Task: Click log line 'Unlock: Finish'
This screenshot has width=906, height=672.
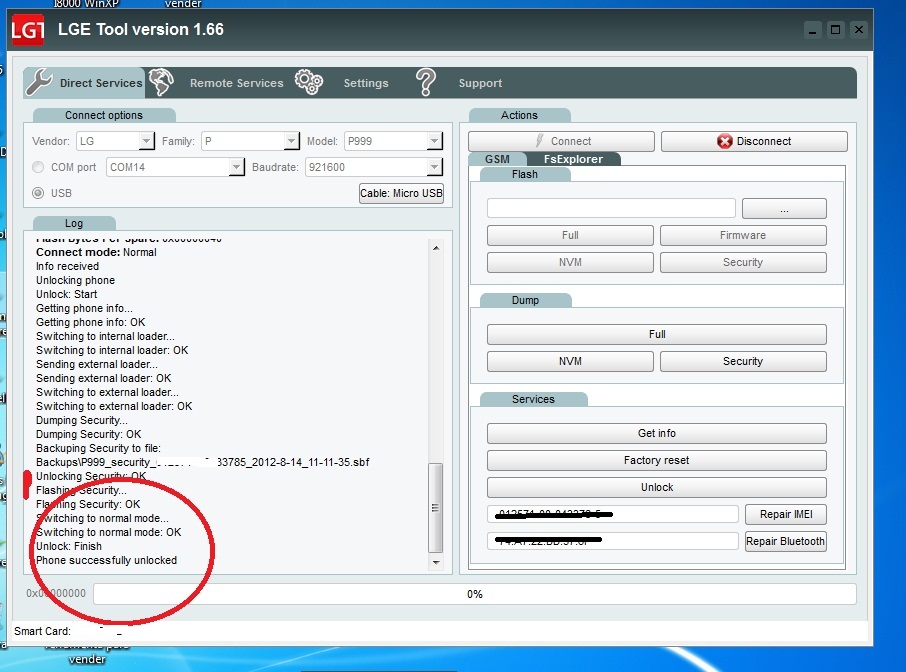Action: (x=69, y=547)
